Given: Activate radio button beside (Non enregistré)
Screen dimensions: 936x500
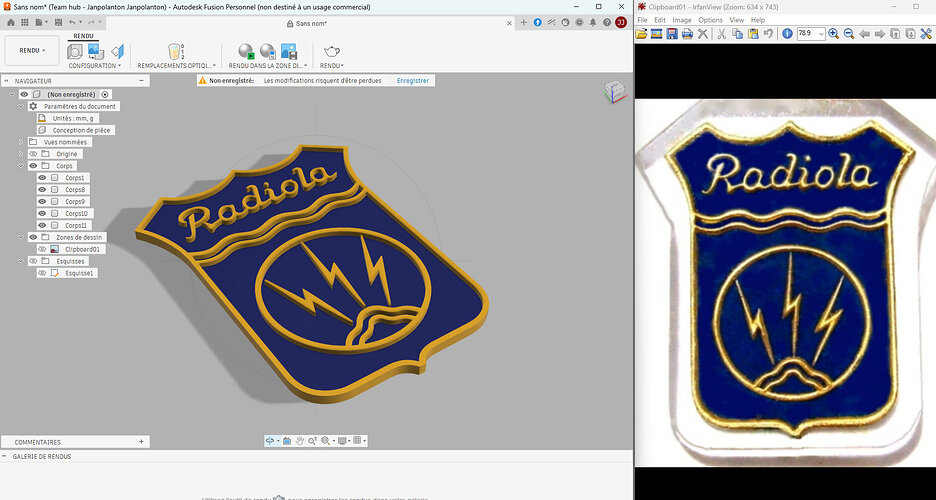Looking at the screenshot, I should click(105, 94).
